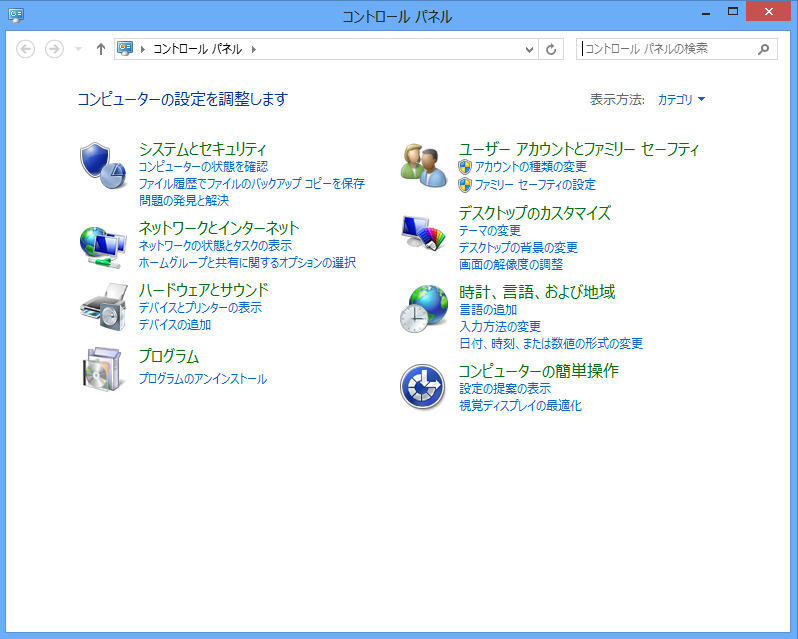The height and width of the screenshot is (639, 798).
Task: Open 画面の解像度の調整 link
Action: click(511, 265)
